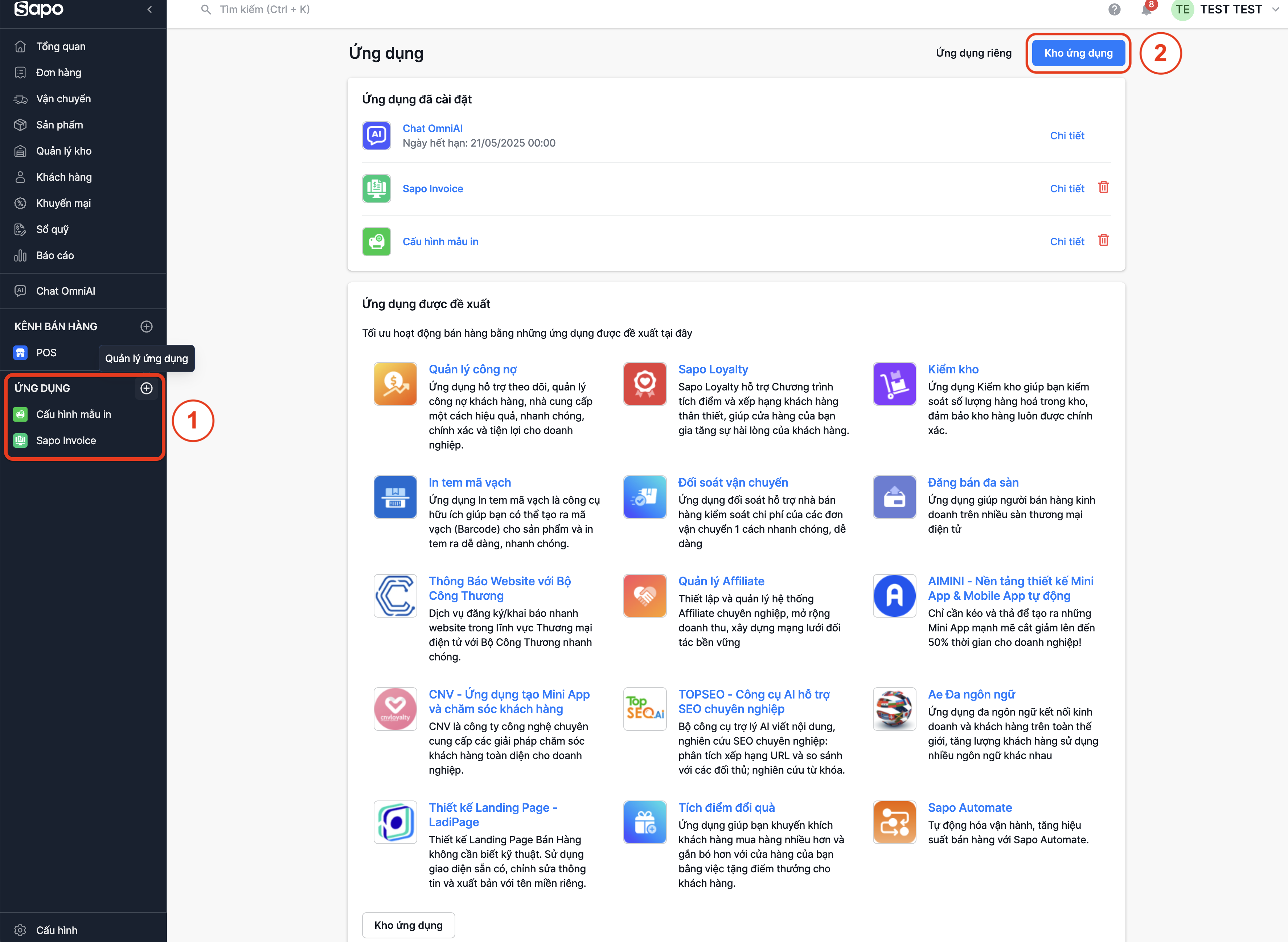Open the notifications bell icon
Image resolution: width=1288 pixels, height=942 pixels.
[1147, 9]
